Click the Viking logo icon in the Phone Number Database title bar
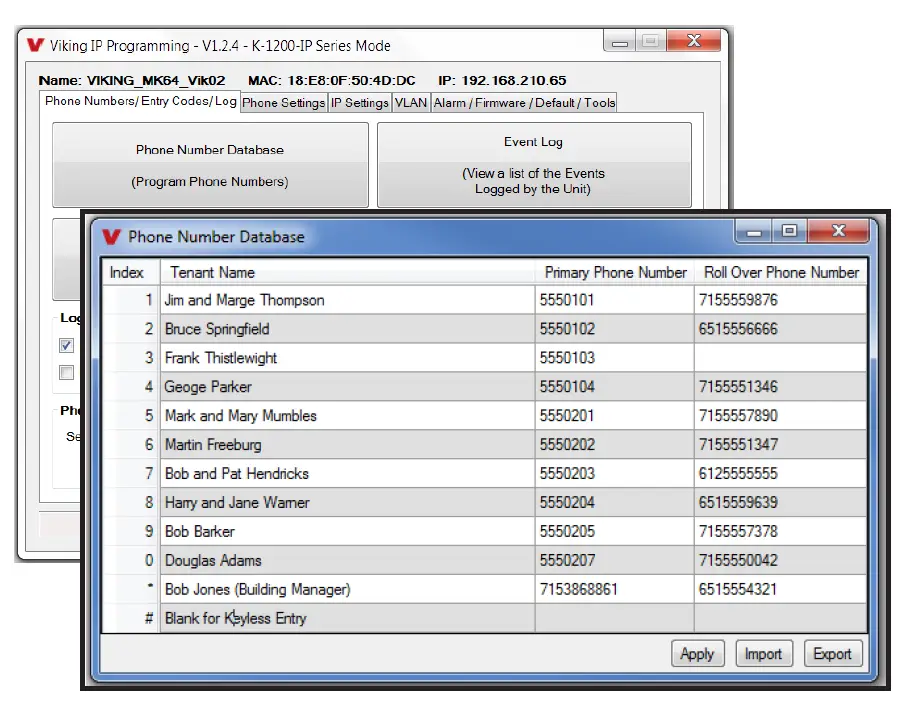Screen dimensions: 898x713 [x=111, y=237]
